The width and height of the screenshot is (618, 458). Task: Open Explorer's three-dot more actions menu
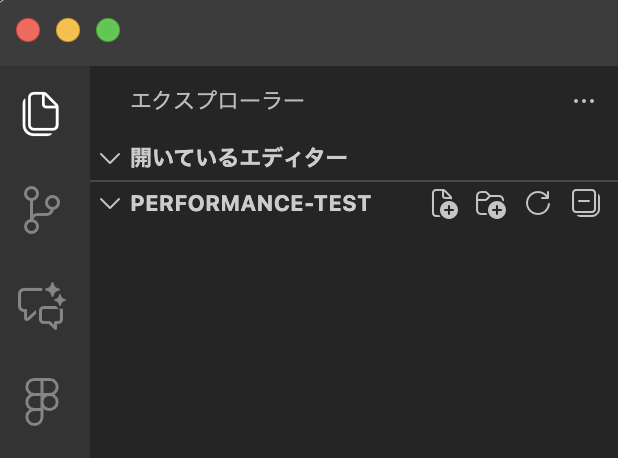point(584,101)
